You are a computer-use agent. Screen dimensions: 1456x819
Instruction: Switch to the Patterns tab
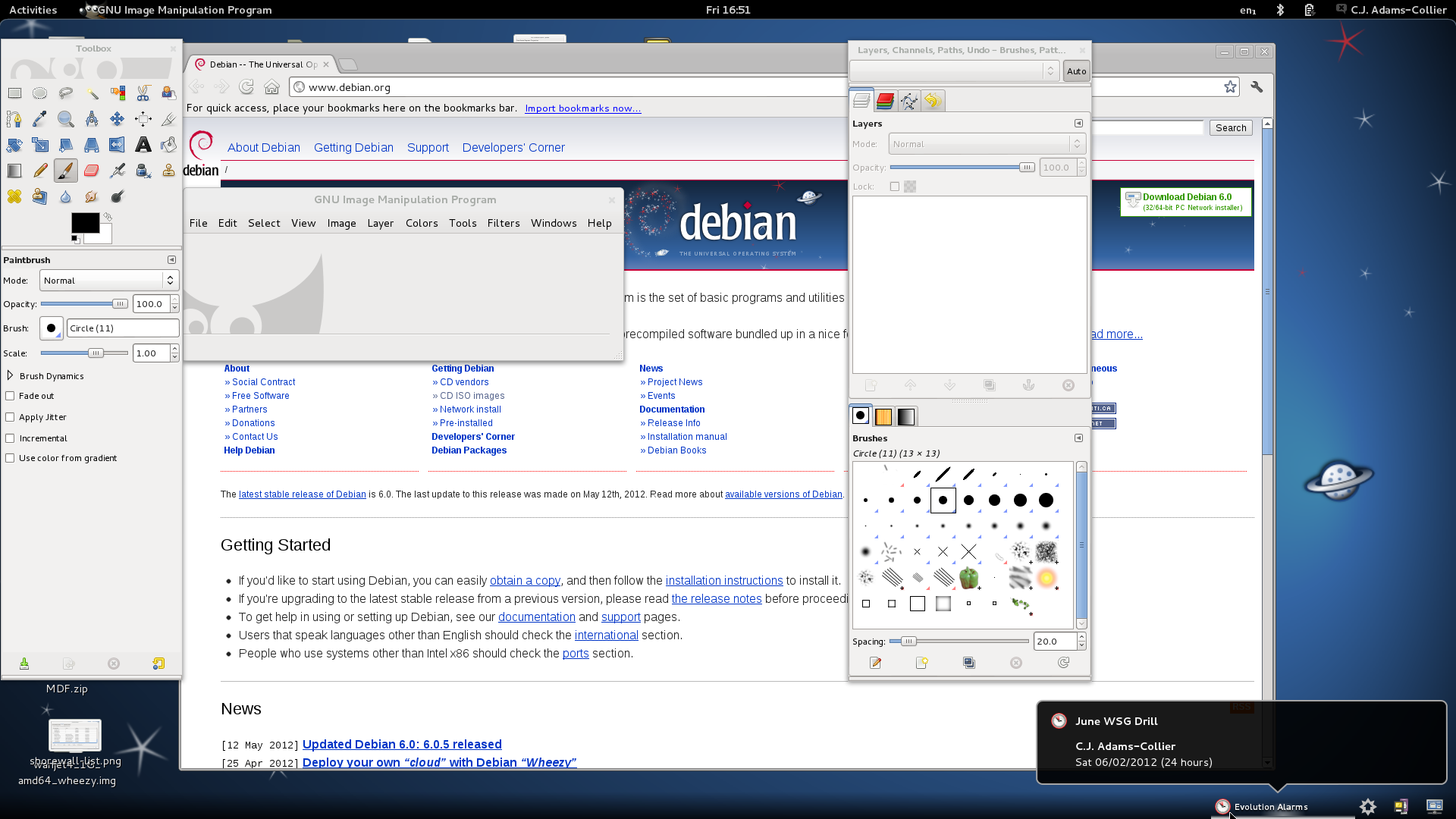883,416
